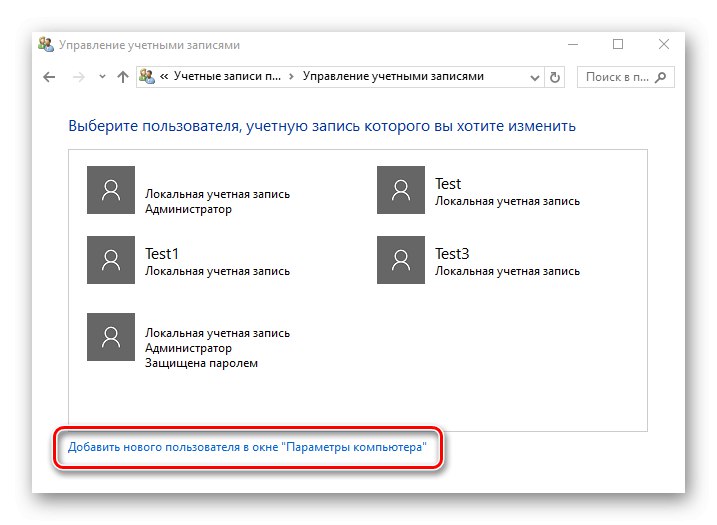The height and width of the screenshot is (525, 717).
Task: Open the address bar history dropdown
Action: click(535, 77)
